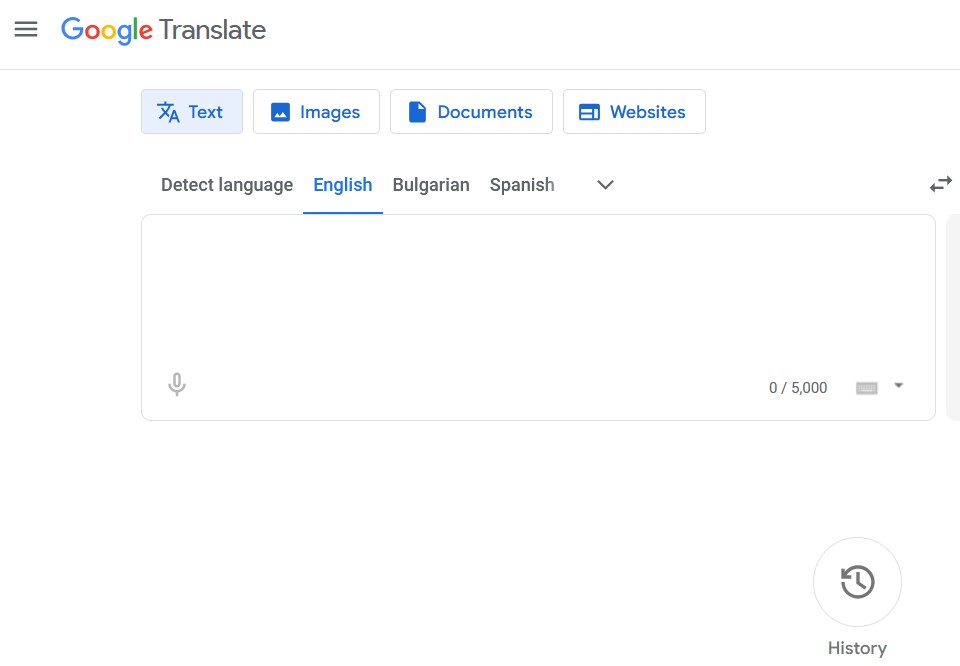Switch to Websites translation mode
Screen dimensions: 960x666
pyautogui.click(x=634, y=112)
